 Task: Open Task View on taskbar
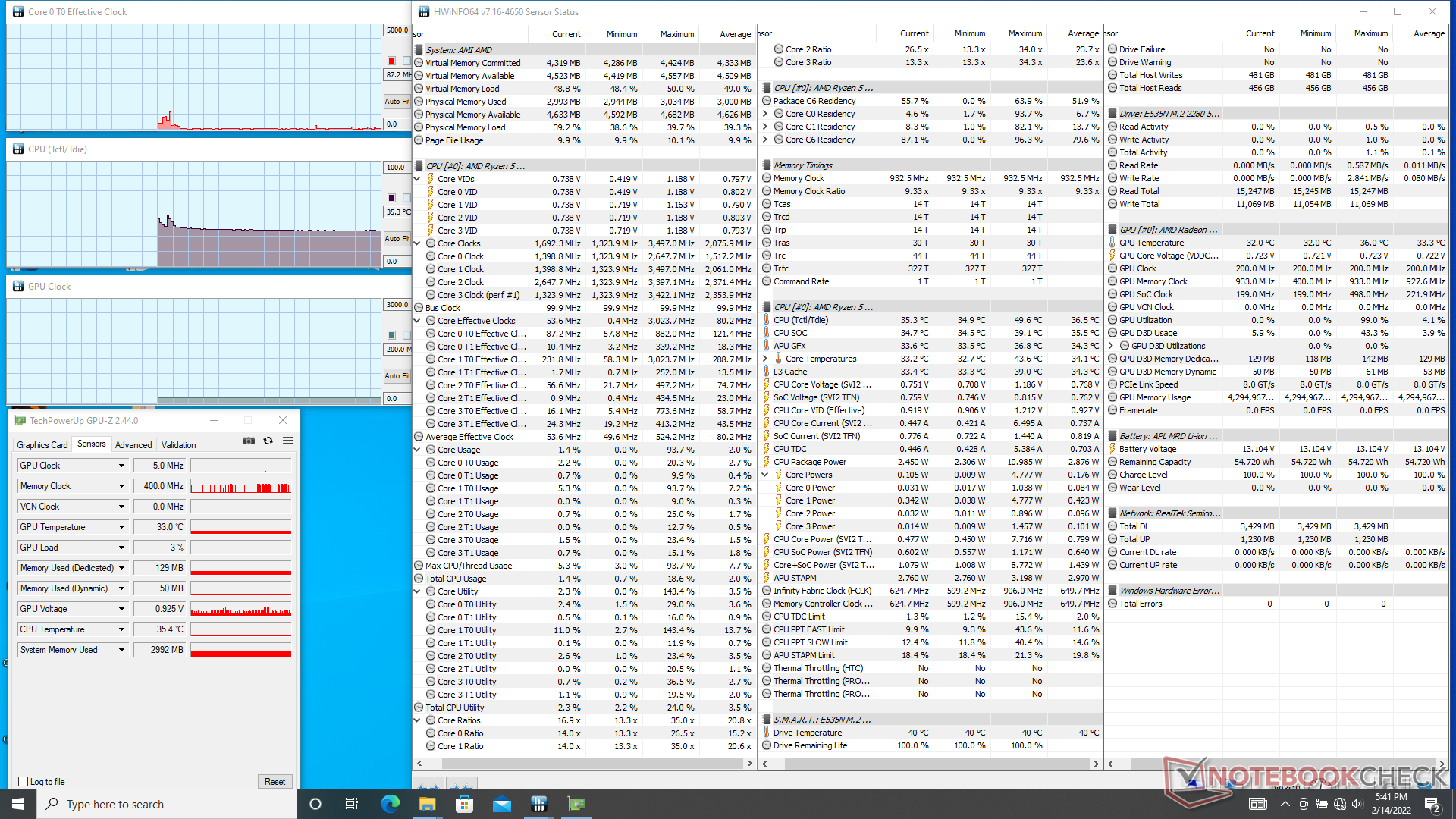click(x=351, y=804)
